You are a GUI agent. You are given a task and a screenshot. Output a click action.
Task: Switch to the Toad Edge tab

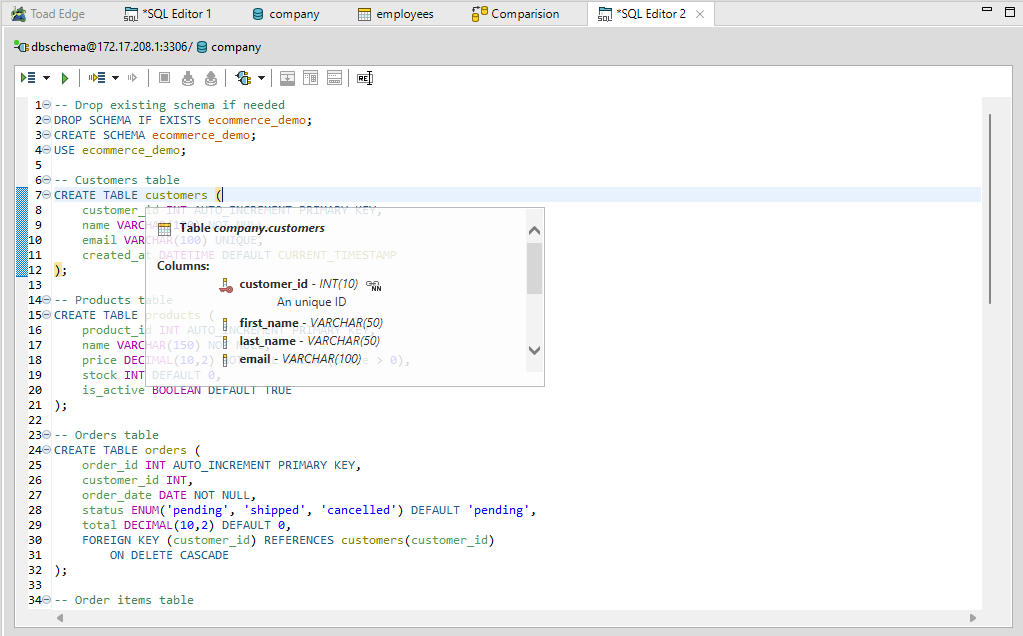[48, 14]
